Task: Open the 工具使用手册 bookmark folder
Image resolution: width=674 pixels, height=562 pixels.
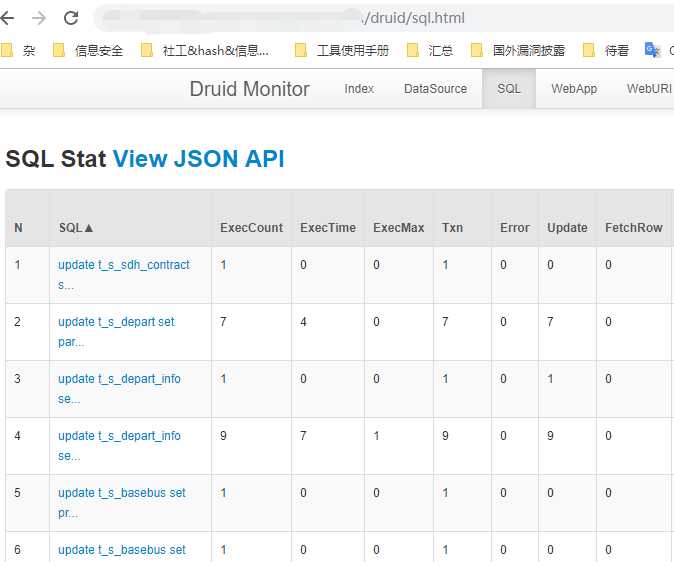Action: pyautogui.click(x=342, y=51)
